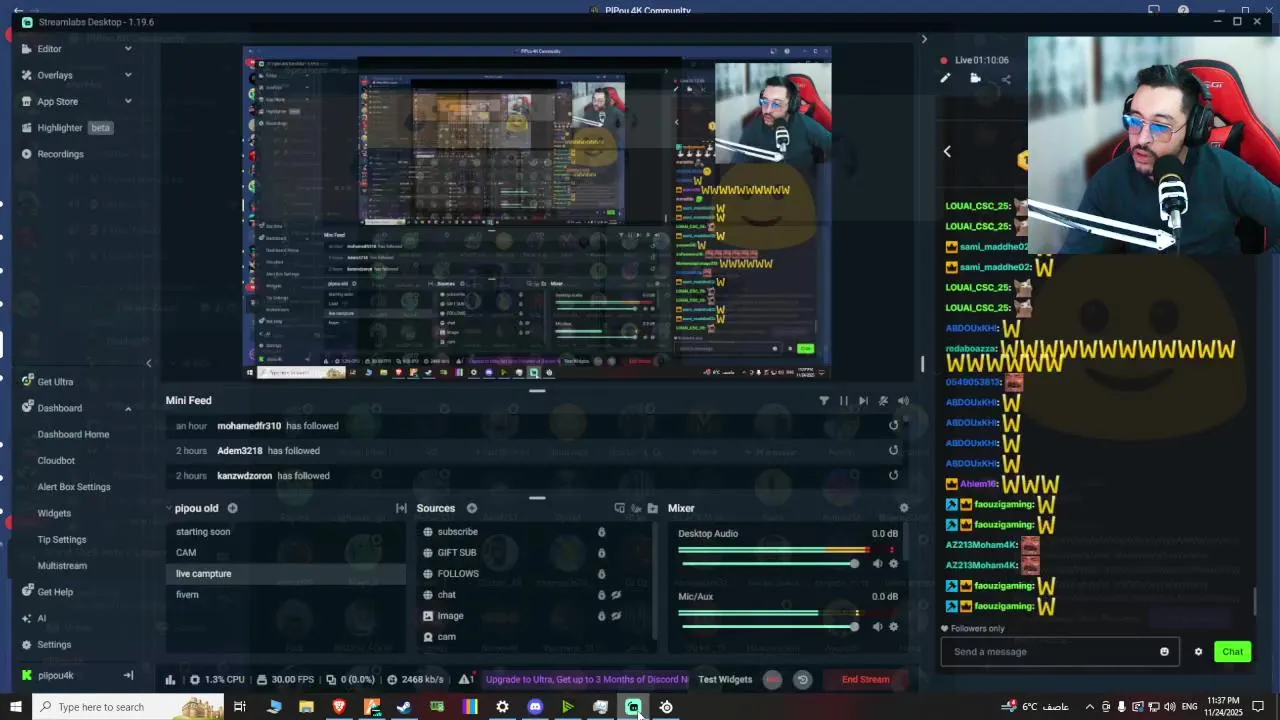Toggle lock on the FOLLOWS source
This screenshot has height=720, width=1280.
click(x=601, y=574)
